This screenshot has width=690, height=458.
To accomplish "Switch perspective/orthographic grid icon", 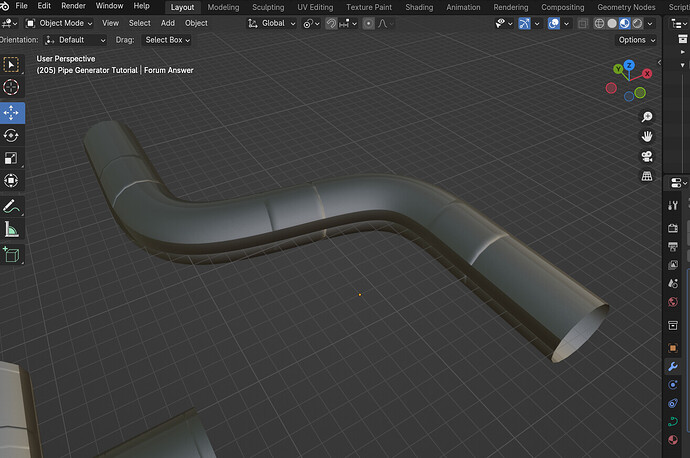I will (x=646, y=176).
